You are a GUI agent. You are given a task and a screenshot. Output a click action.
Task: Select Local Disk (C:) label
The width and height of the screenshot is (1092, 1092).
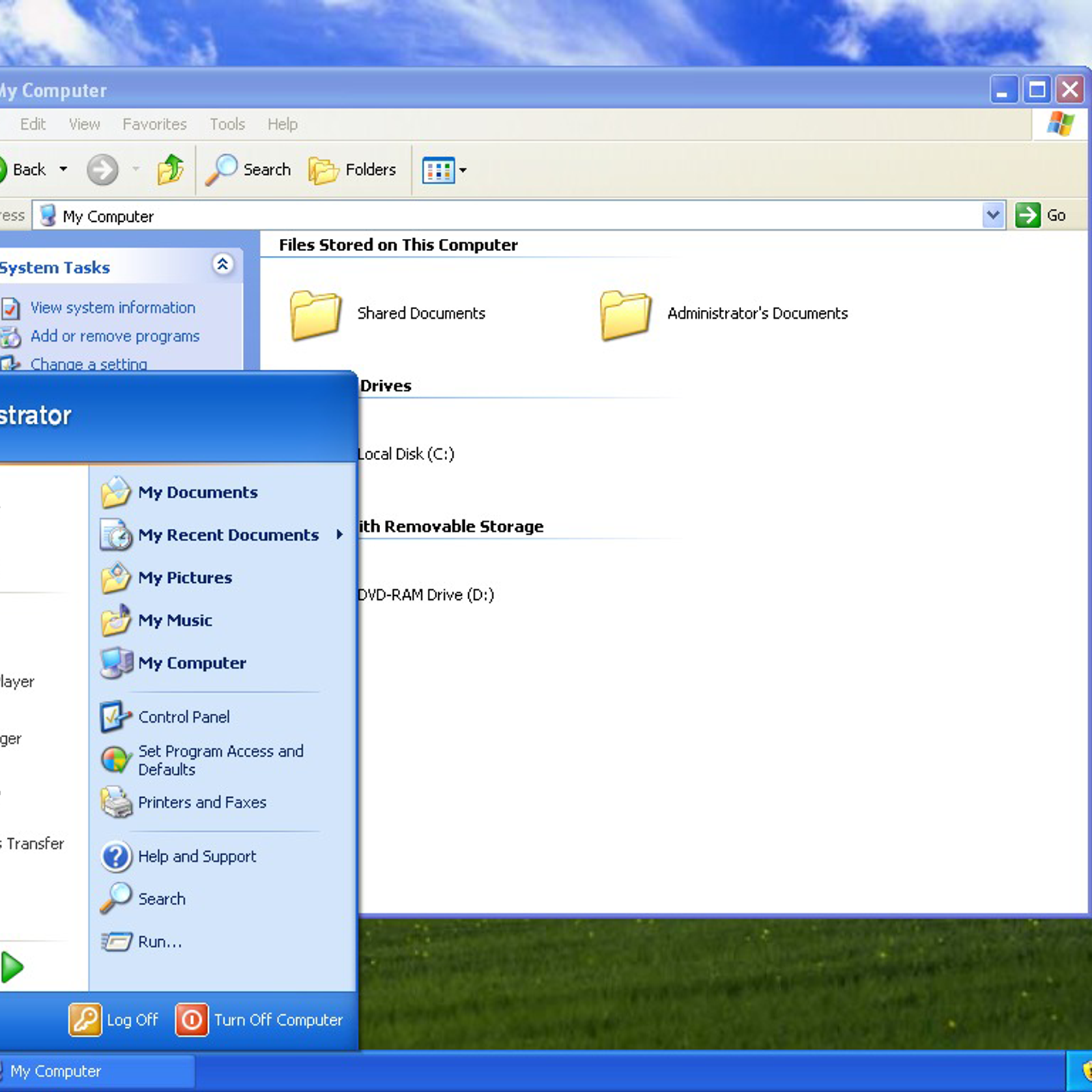tap(405, 454)
